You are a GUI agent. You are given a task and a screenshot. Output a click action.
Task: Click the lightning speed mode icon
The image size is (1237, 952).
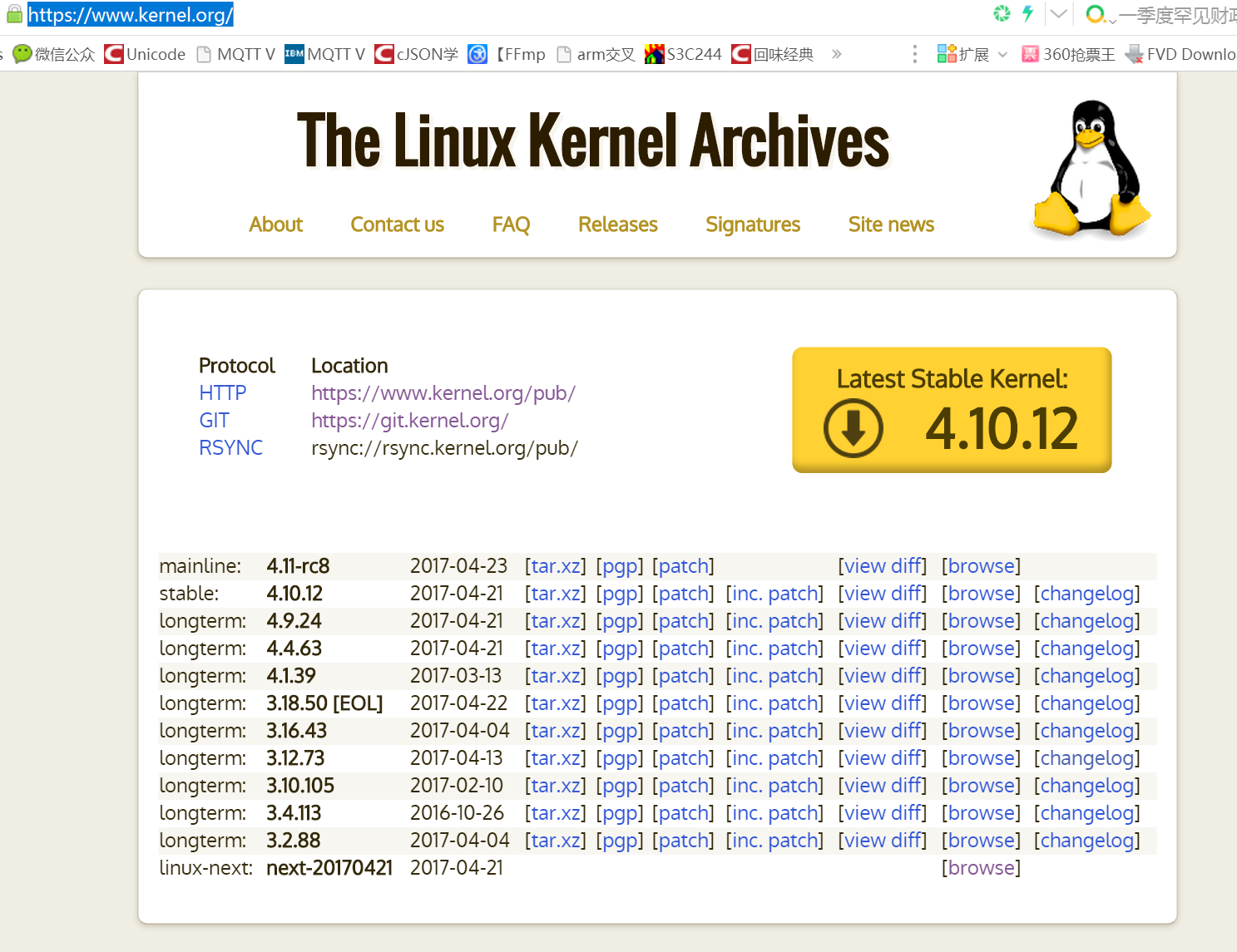pos(1027,13)
